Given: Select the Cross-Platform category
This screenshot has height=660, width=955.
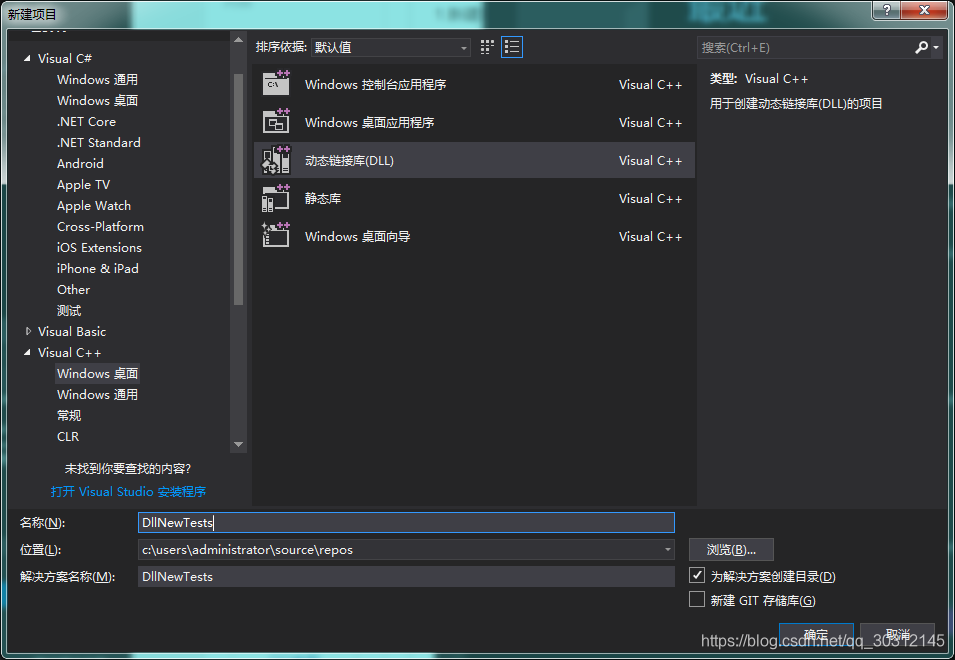Looking at the screenshot, I should 100,226.
